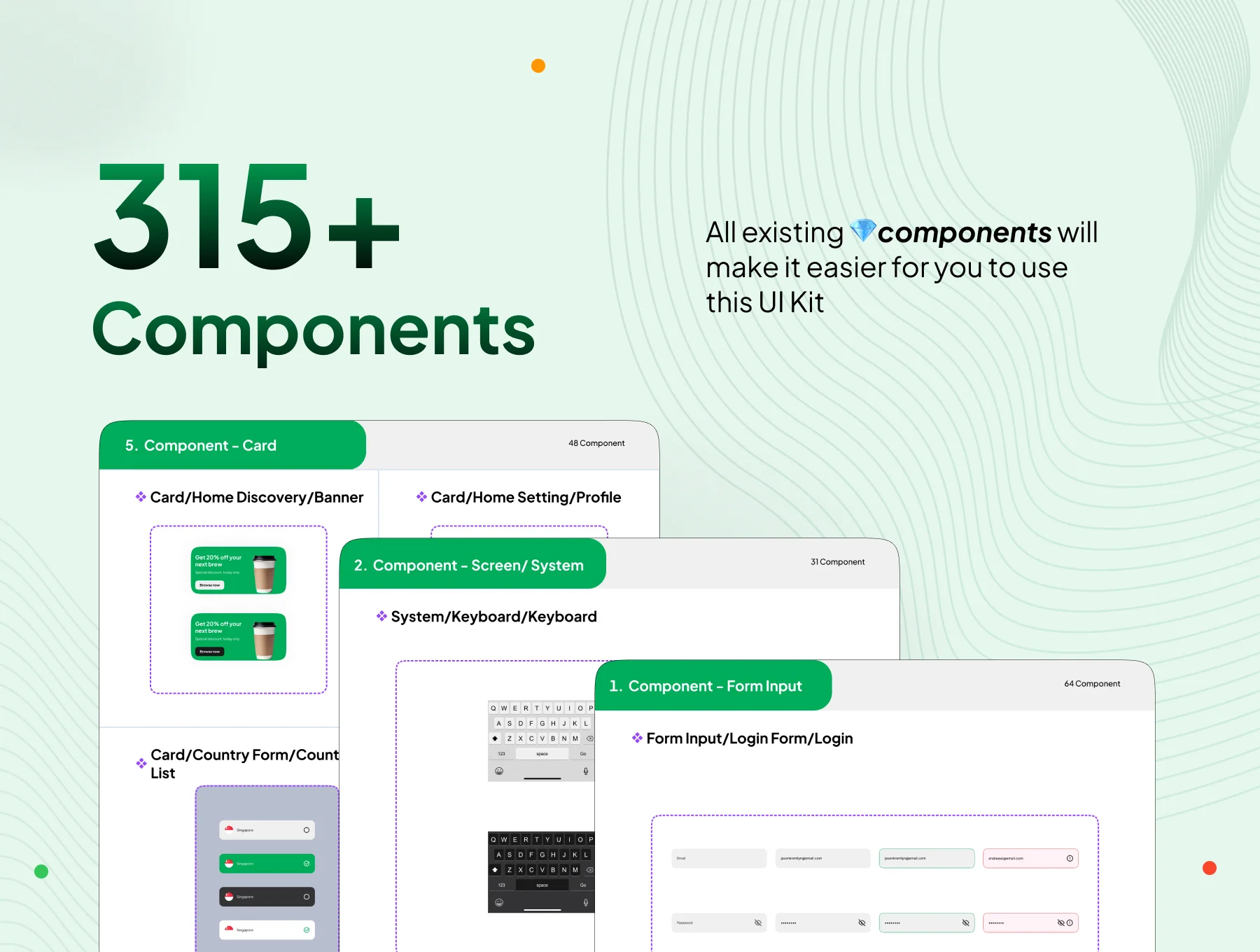Toggle password visibility in the green-bordered password field

click(x=965, y=923)
